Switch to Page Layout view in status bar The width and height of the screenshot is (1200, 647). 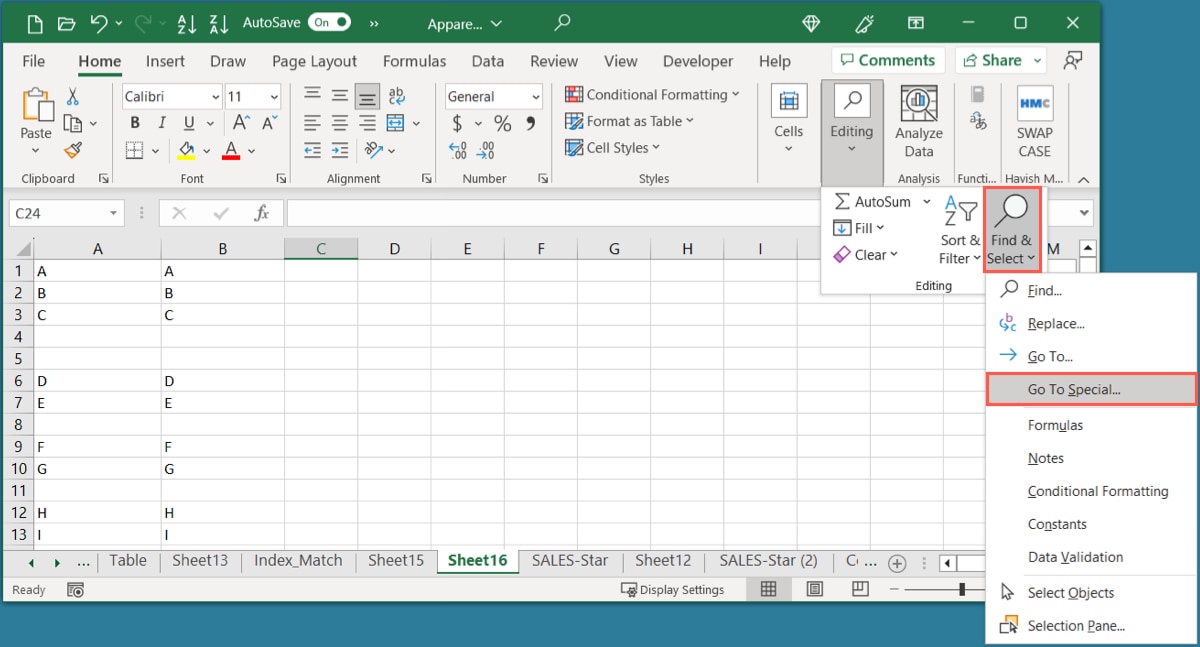[x=815, y=589]
